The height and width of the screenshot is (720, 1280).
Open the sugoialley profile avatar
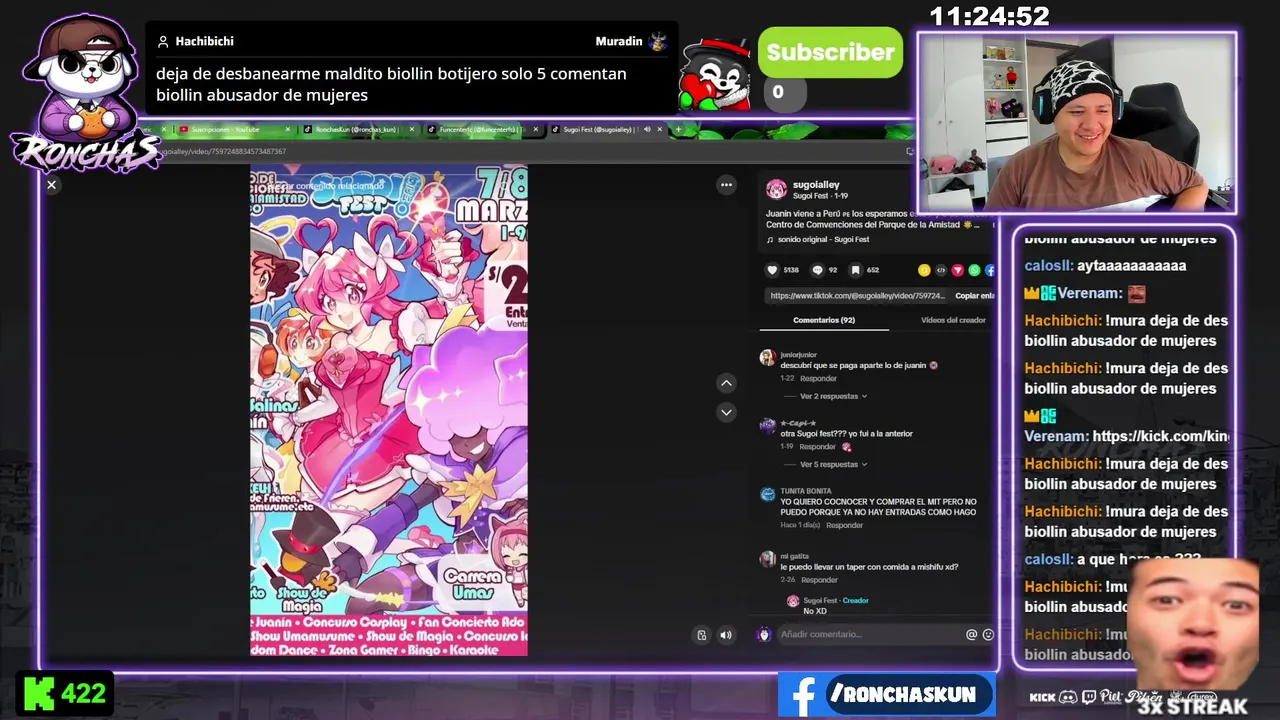coord(776,189)
